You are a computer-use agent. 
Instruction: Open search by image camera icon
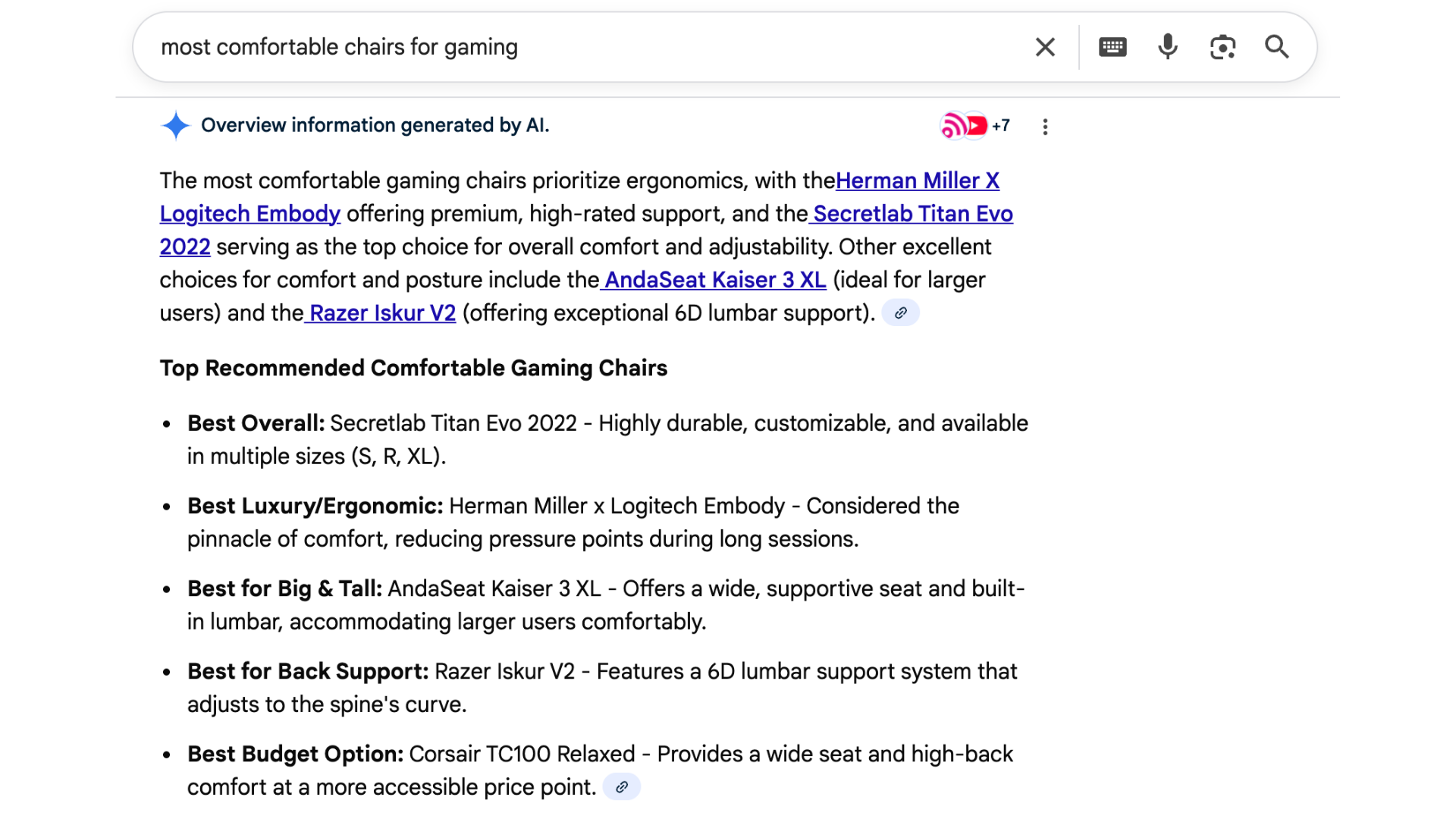pos(1222,47)
